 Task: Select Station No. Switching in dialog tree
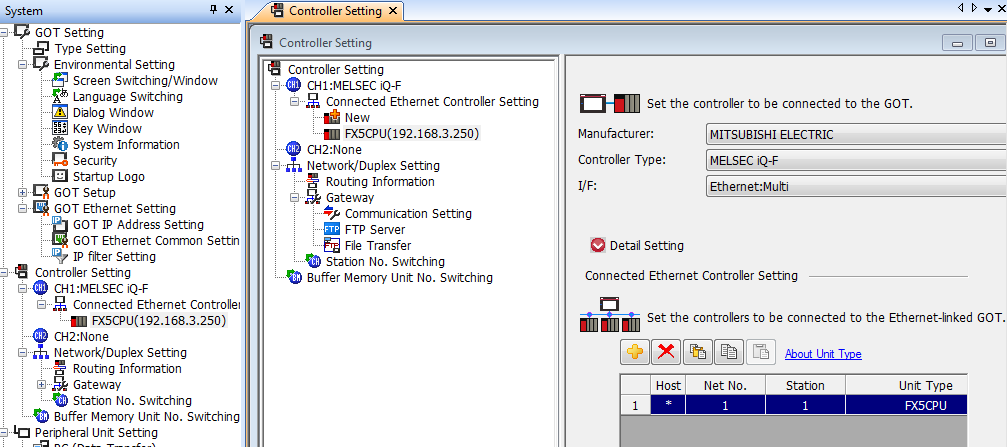[x=385, y=262]
